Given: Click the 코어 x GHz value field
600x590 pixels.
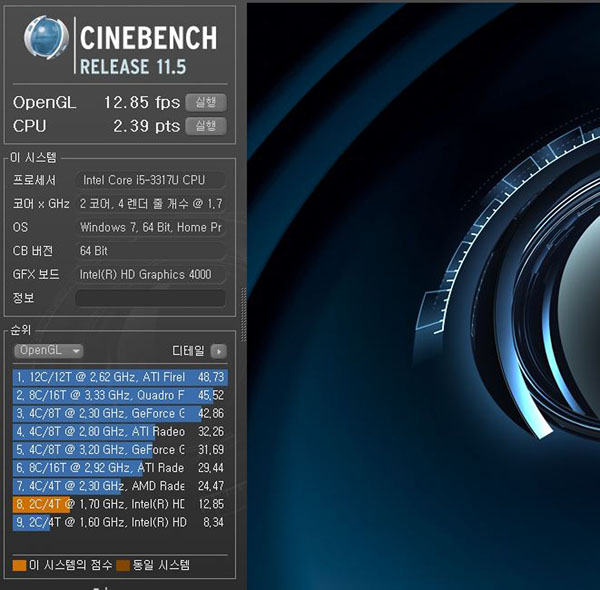Looking at the screenshot, I should click(x=150, y=204).
